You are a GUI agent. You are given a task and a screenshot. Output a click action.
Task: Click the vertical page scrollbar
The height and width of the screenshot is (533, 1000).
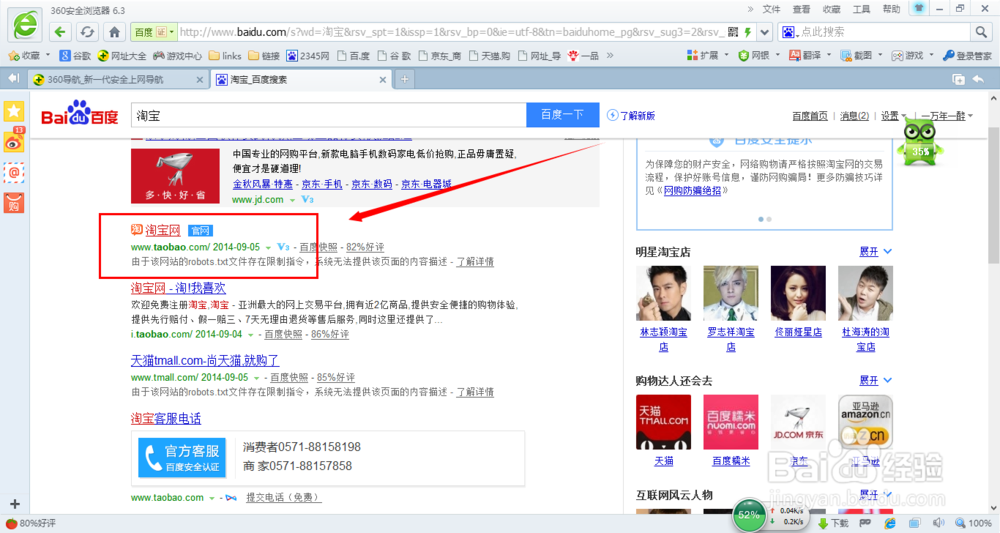[993, 195]
